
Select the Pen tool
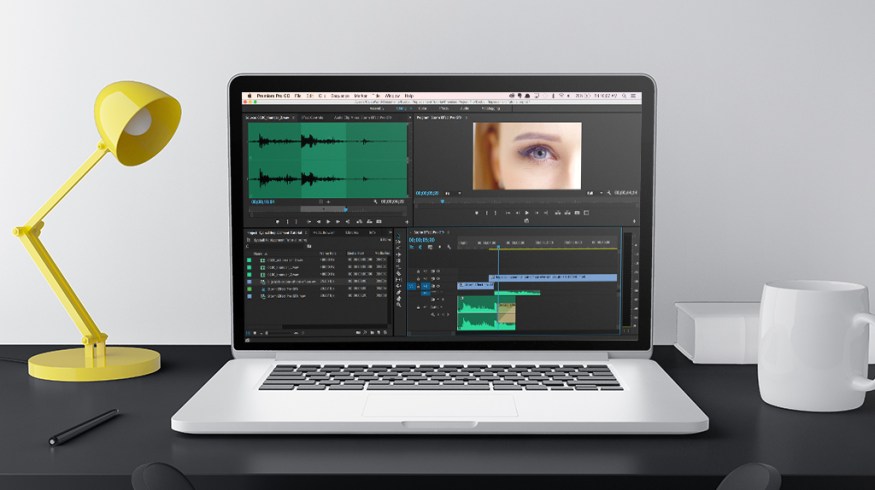(x=398, y=292)
